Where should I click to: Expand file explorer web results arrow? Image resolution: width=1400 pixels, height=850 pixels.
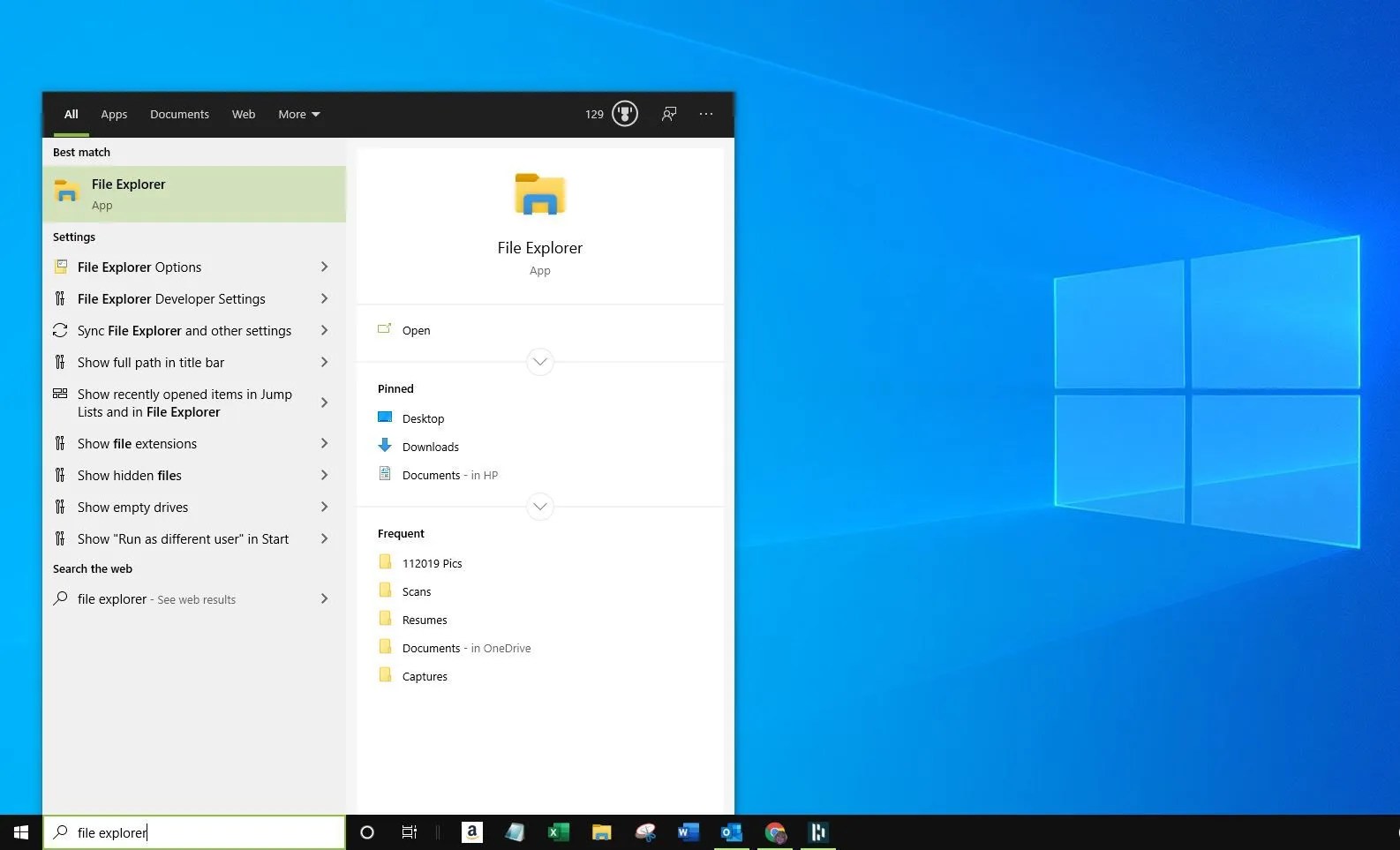pyautogui.click(x=324, y=598)
